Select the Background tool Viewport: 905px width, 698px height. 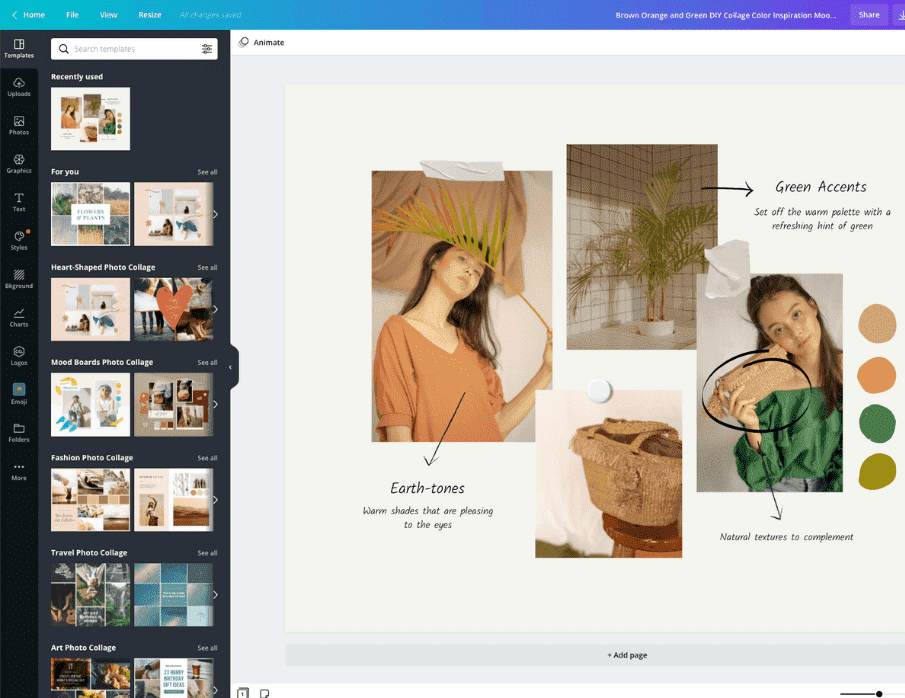coord(19,278)
